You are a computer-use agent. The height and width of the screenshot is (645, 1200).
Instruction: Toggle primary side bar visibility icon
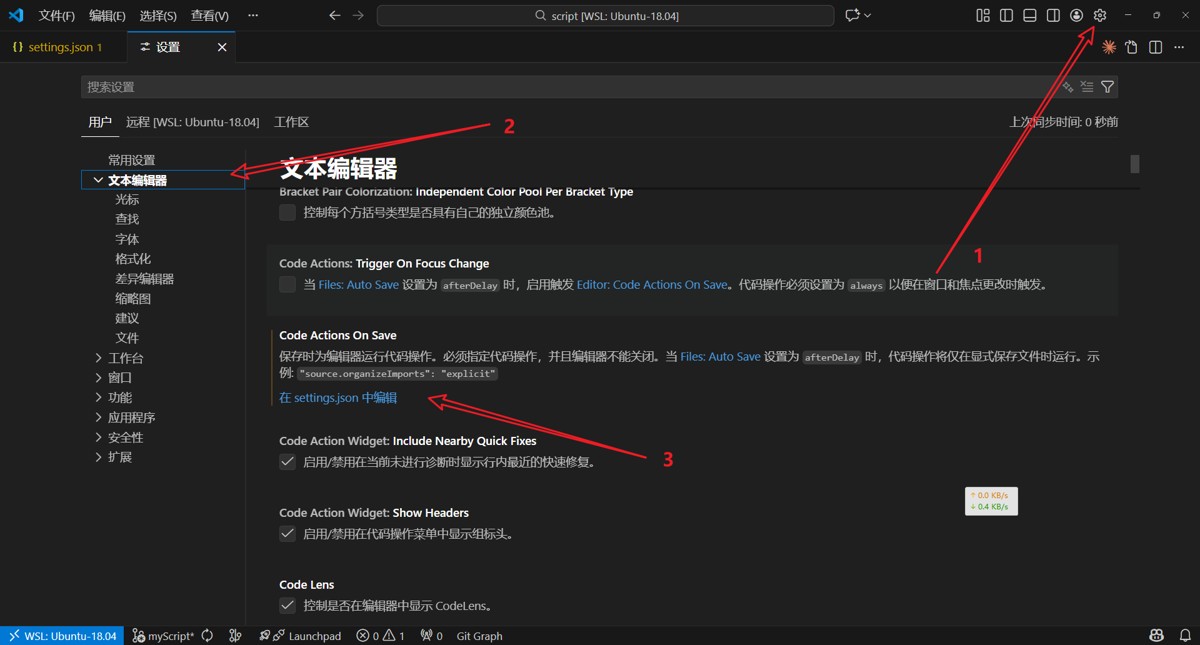(x=1006, y=16)
